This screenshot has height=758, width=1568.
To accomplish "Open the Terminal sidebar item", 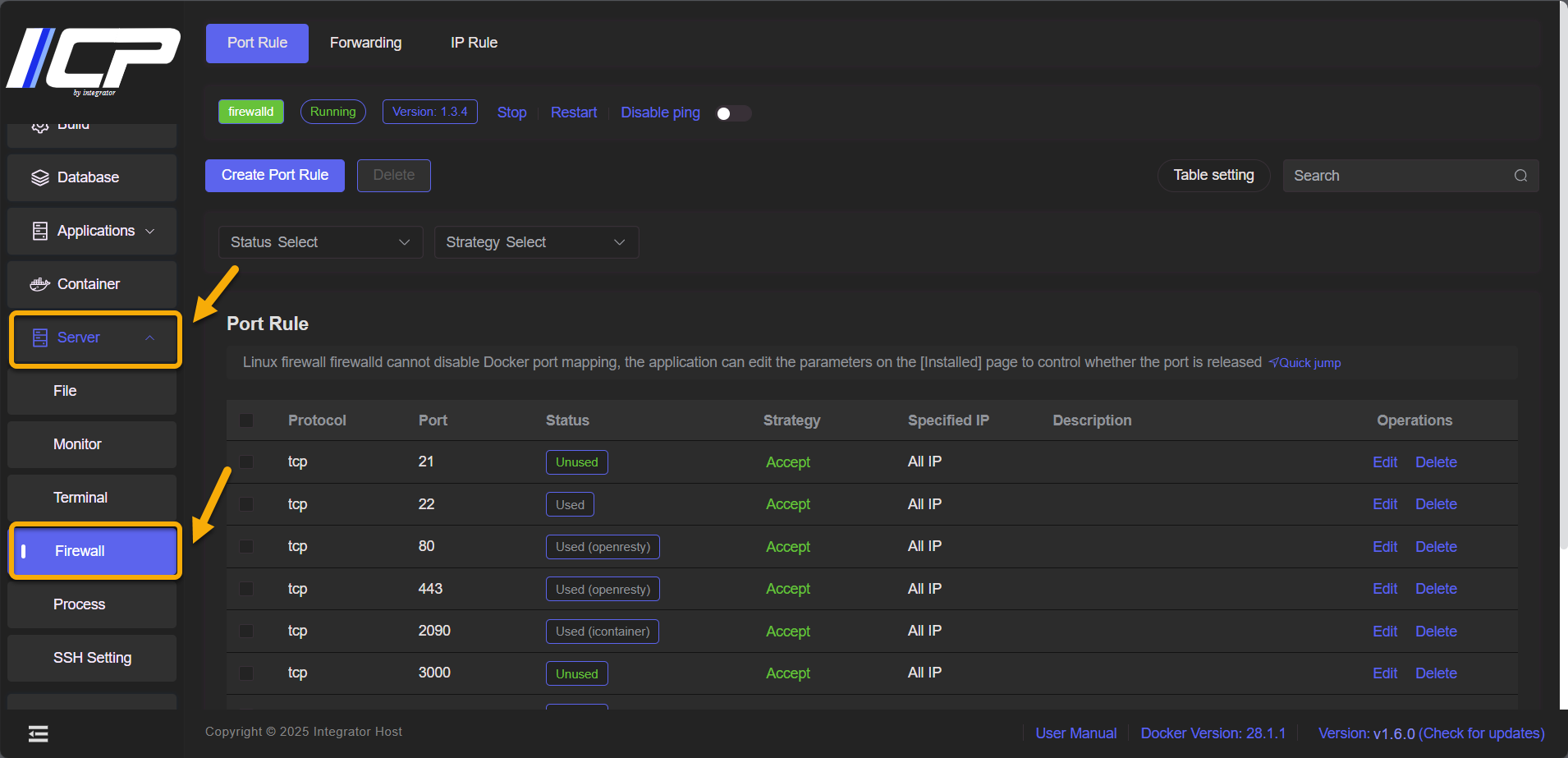I will tap(92, 498).
